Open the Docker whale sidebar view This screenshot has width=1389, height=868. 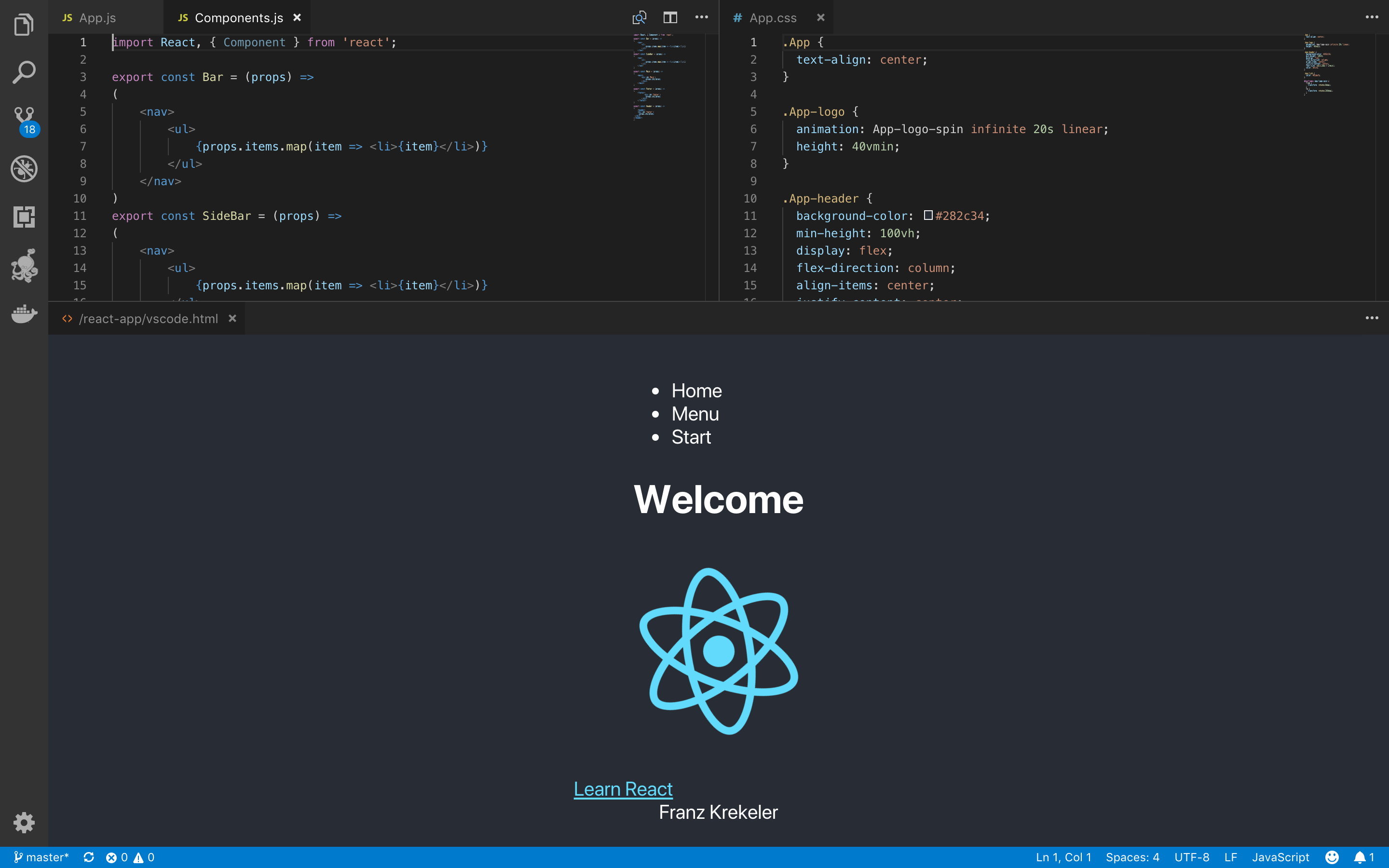(24, 313)
